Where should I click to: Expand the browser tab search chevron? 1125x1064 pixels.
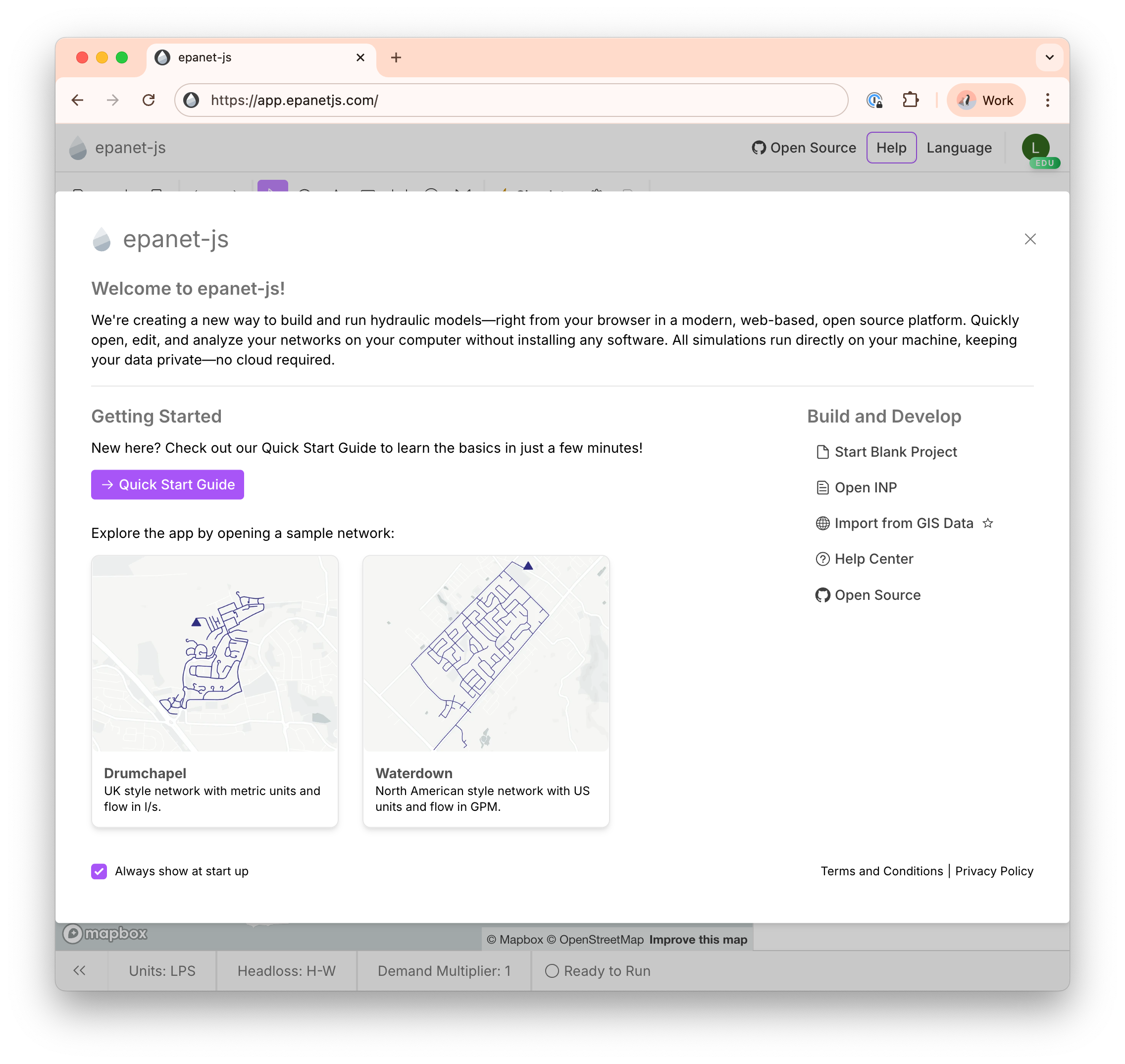coord(1049,57)
